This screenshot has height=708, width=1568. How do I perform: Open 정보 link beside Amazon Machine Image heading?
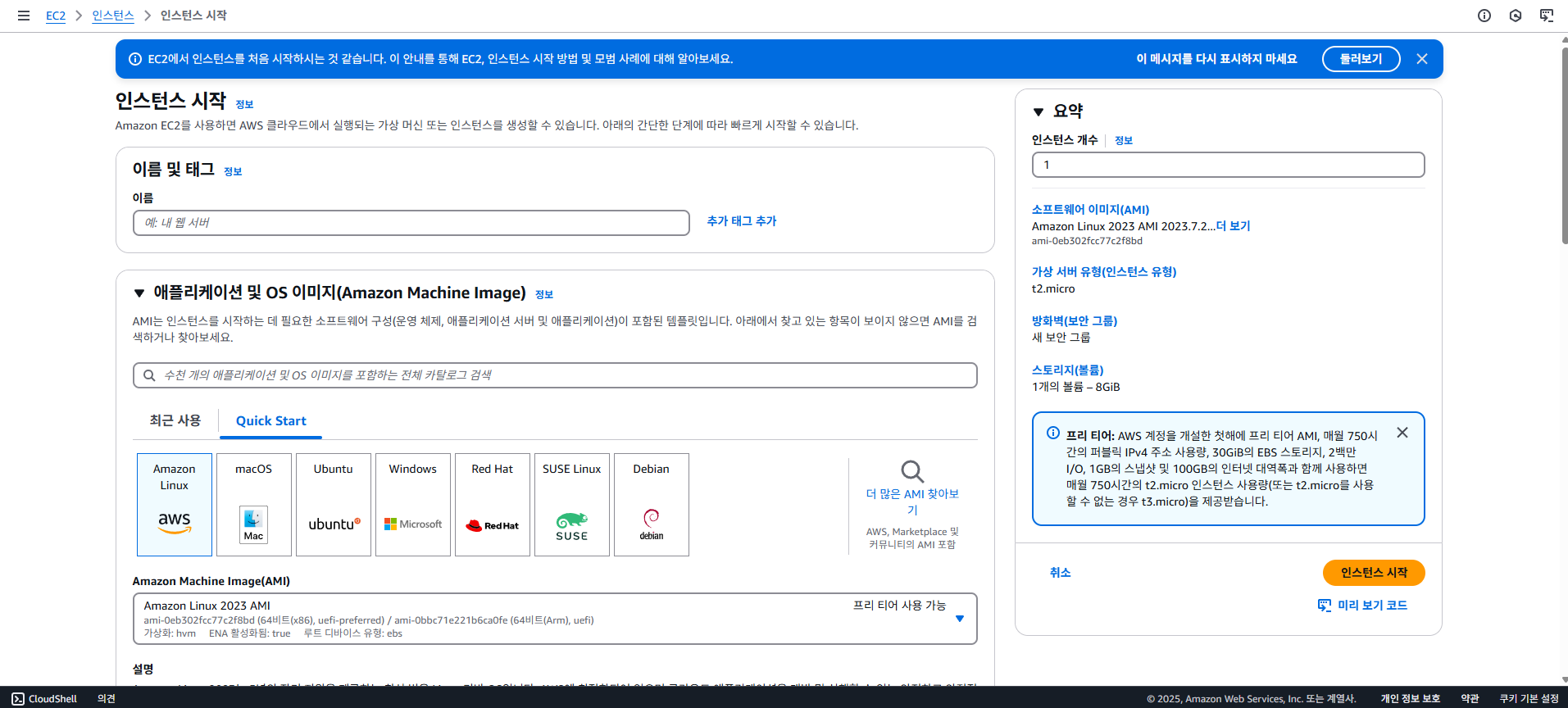[x=544, y=295]
